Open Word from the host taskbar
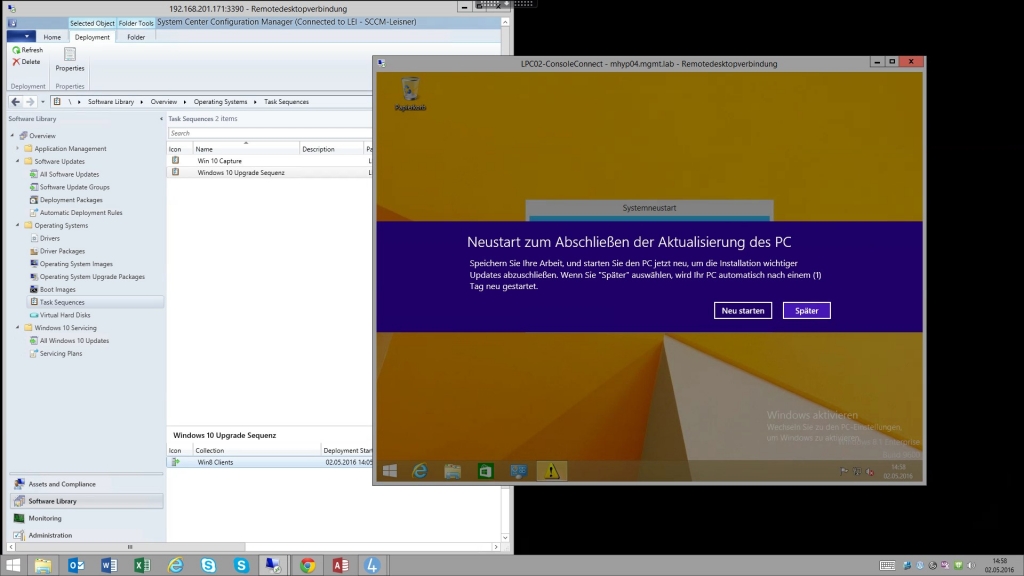The height and width of the screenshot is (576, 1024). tap(109, 565)
